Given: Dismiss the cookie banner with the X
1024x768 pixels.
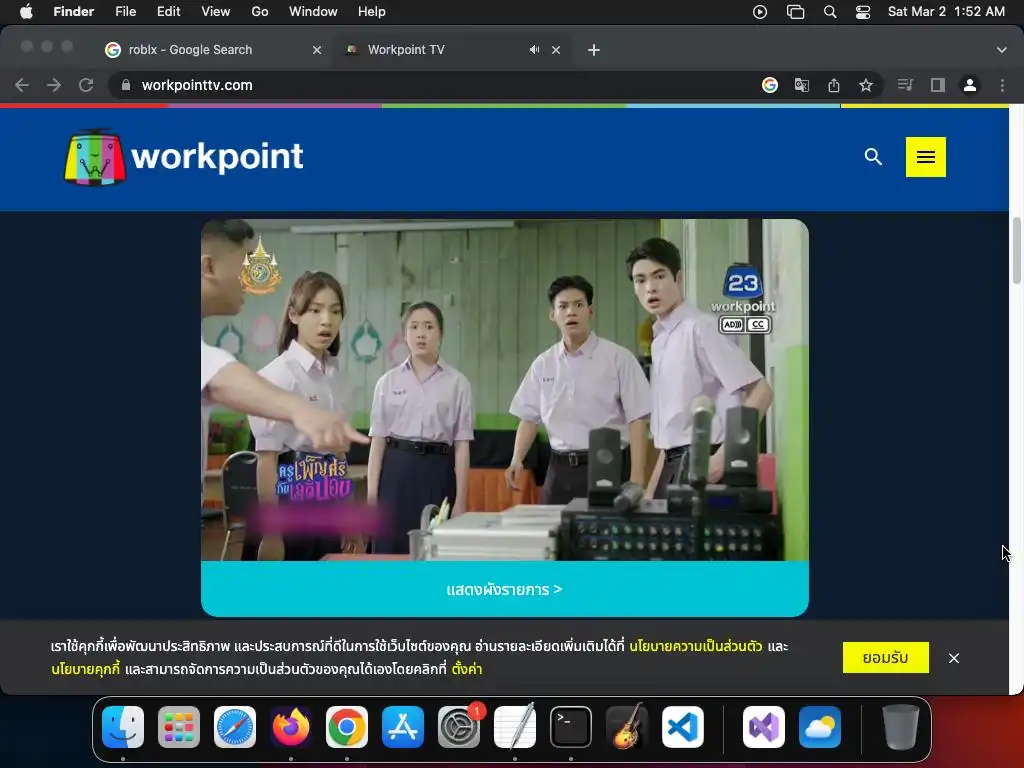Looking at the screenshot, I should pyautogui.click(x=953, y=658).
